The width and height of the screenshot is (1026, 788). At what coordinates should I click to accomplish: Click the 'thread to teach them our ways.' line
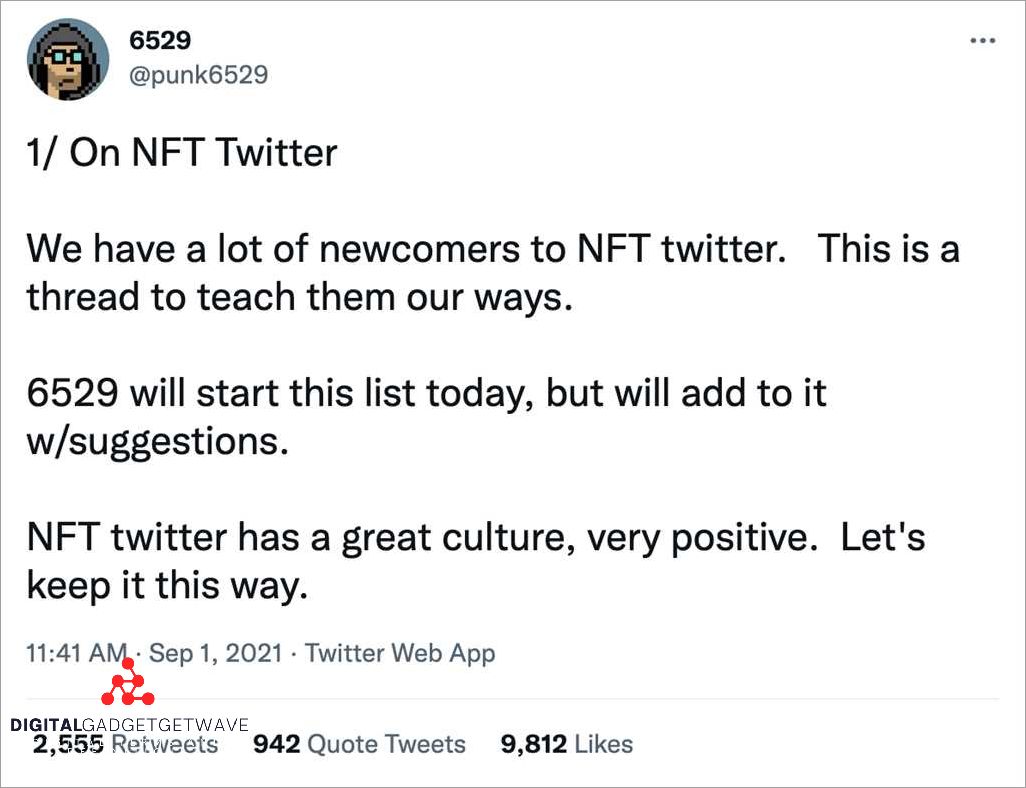pos(299,297)
